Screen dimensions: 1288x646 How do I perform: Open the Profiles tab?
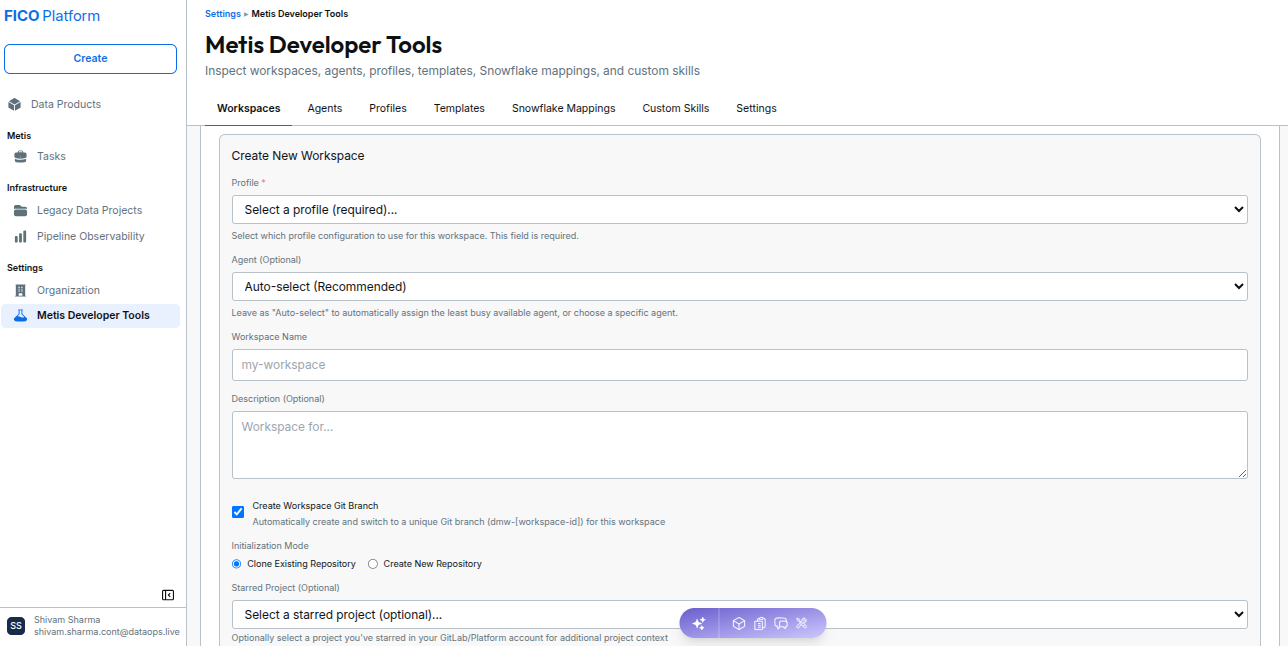pyautogui.click(x=388, y=108)
